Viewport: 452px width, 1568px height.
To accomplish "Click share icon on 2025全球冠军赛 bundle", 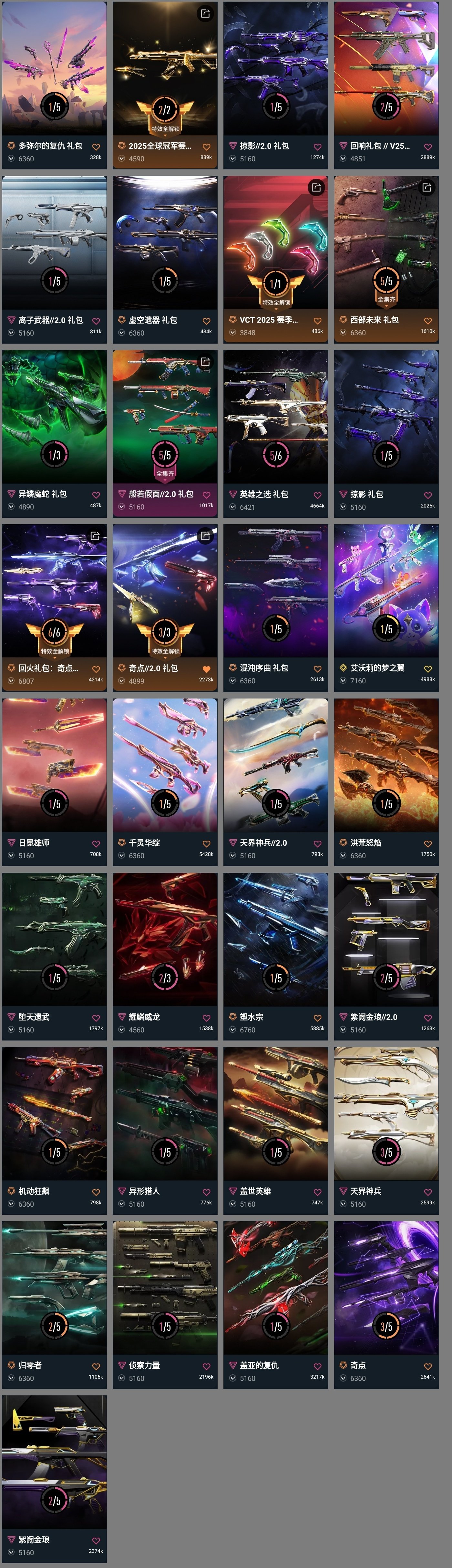I will point(205,14).
